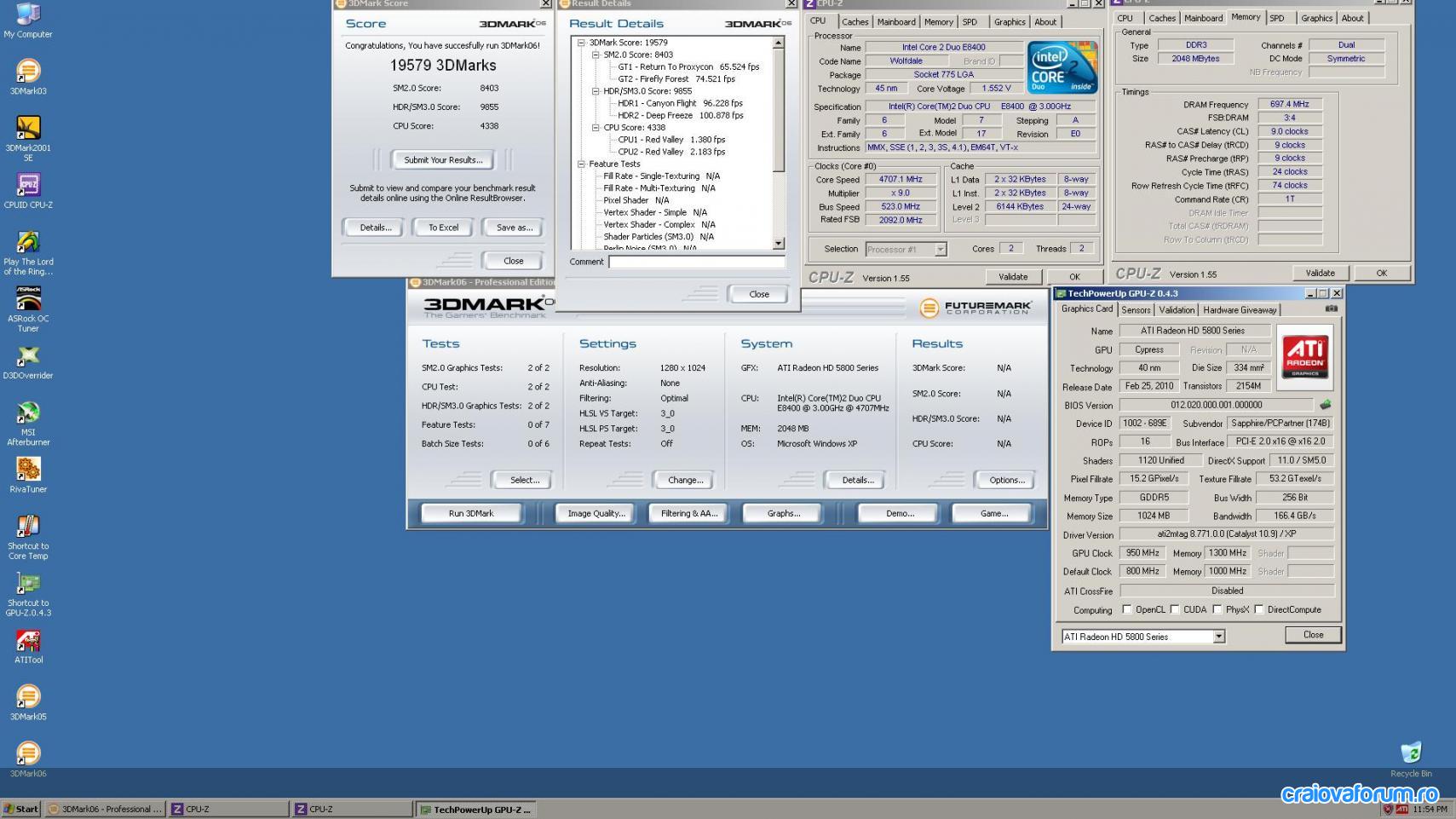Collapse 3DMark Score: 19579 tree node

[x=582, y=42]
